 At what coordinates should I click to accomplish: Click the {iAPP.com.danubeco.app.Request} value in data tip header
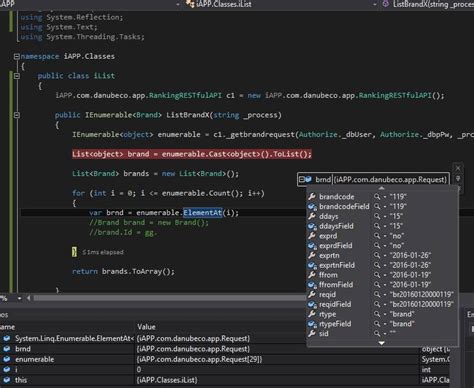[391, 179]
